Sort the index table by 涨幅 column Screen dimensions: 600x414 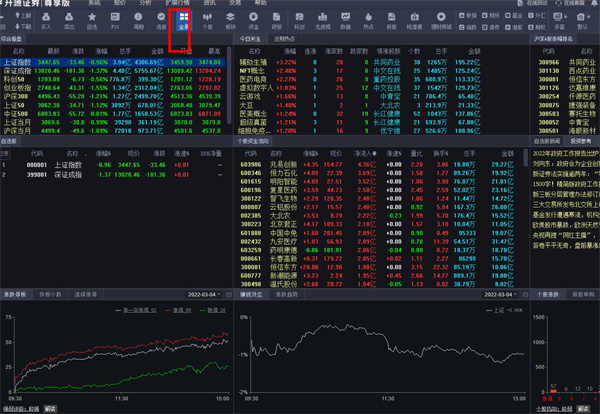pyautogui.click(x=100, y=50)
